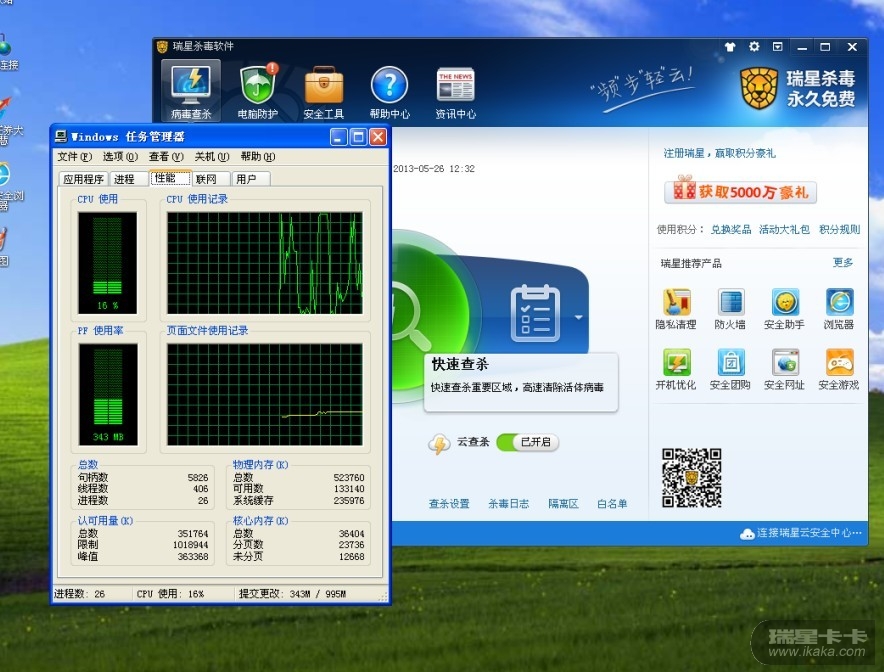Click the QR code image
The width and height of the screenshot is (884, 672).
coord(692,478)
